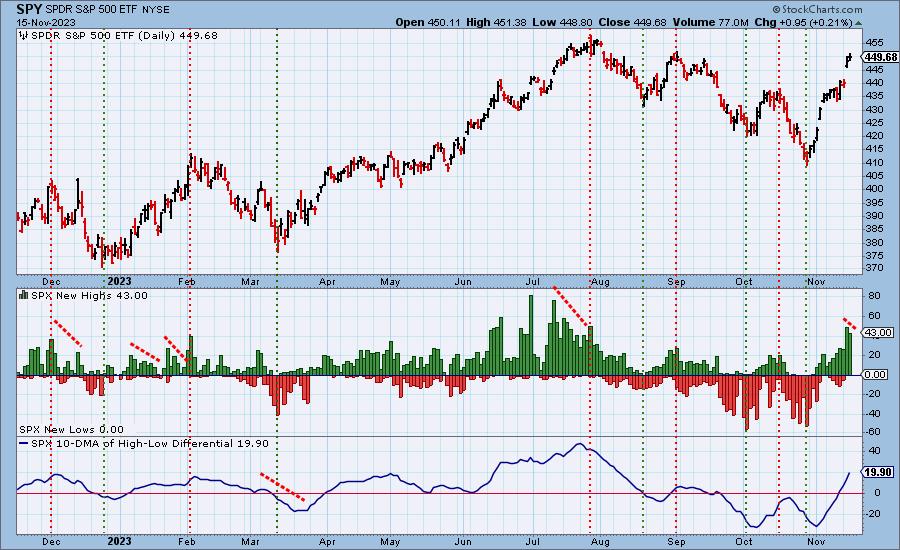The height and width of the screenshot is (550, 900).
Task: Click Jun label on the bottom date axis
Action: pos(463,541)
